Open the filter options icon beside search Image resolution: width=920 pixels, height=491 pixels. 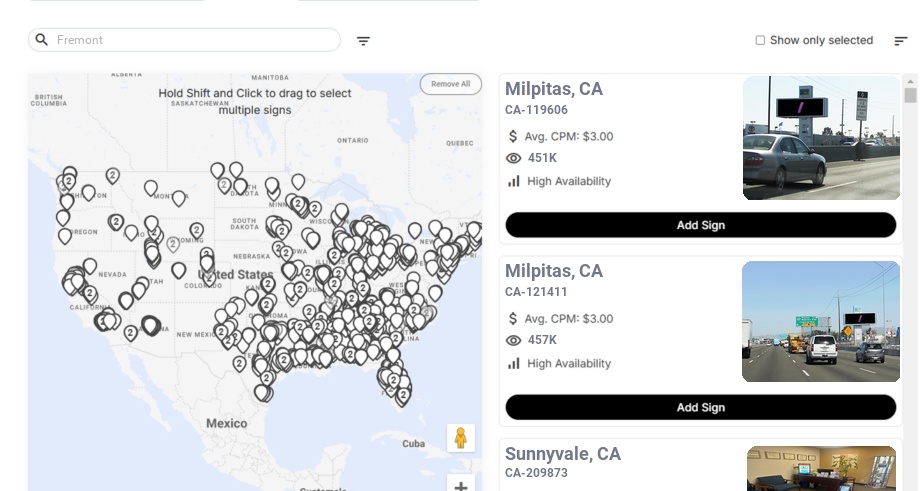(363, 41)
